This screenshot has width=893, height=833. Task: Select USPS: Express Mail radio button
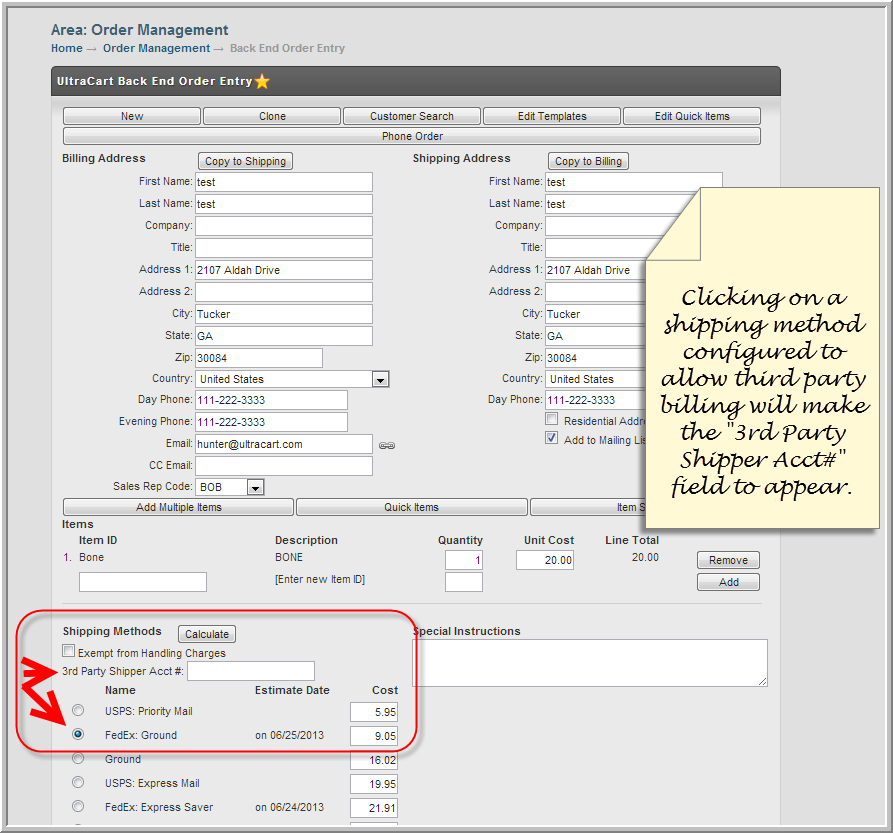tap(78, 782)
